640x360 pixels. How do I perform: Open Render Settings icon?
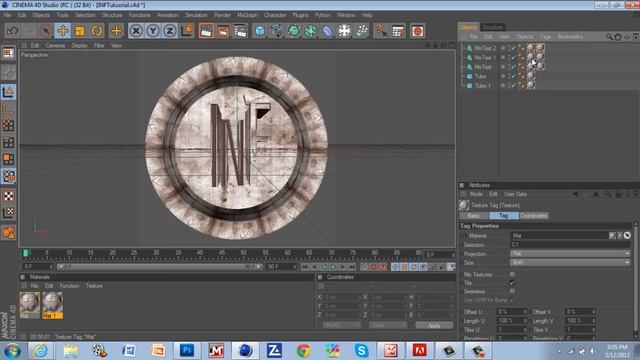pyautogui.click(x=240, y=31)
